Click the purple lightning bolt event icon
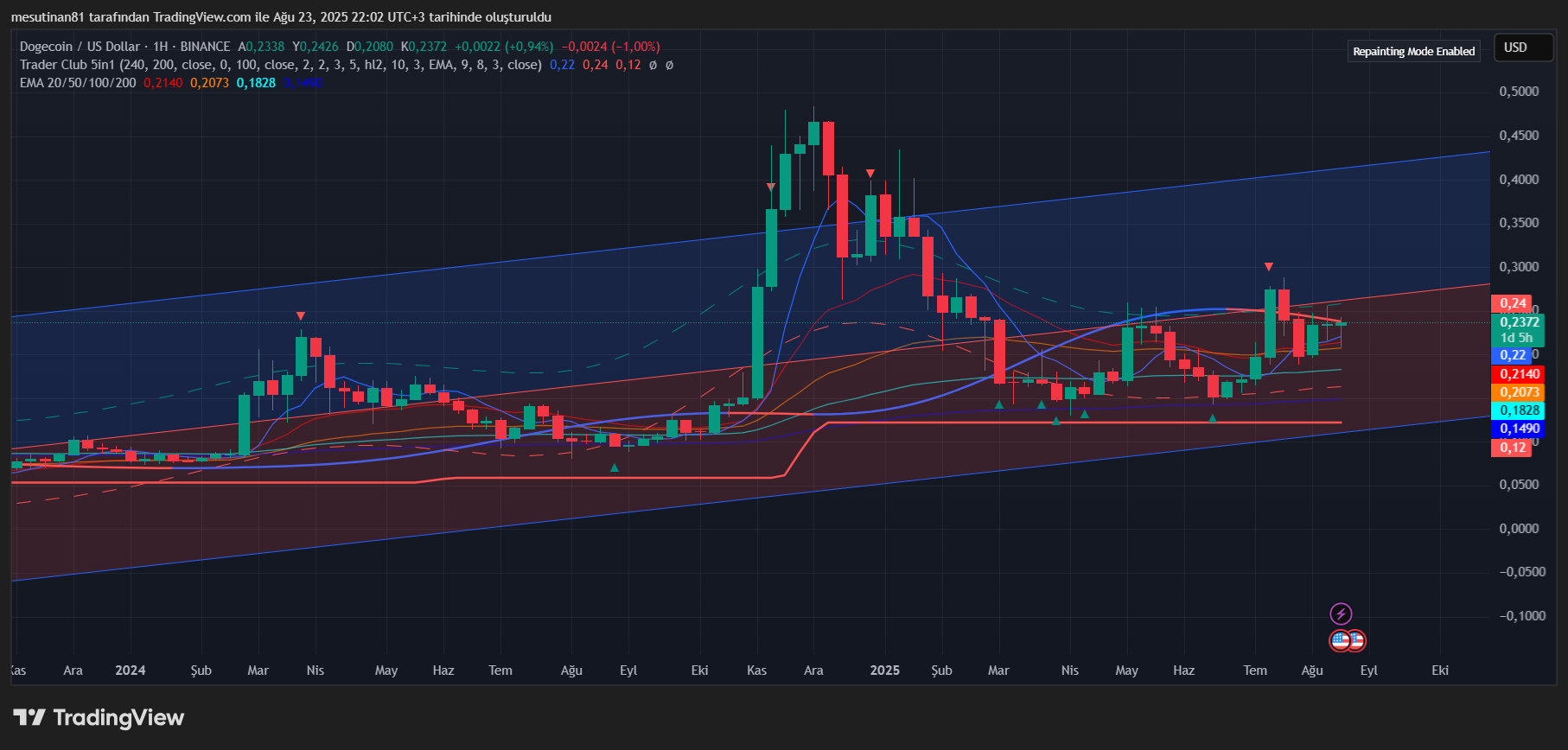Image resolution: width=1568 pixels, height=750 pixels. pos(1341,614)
